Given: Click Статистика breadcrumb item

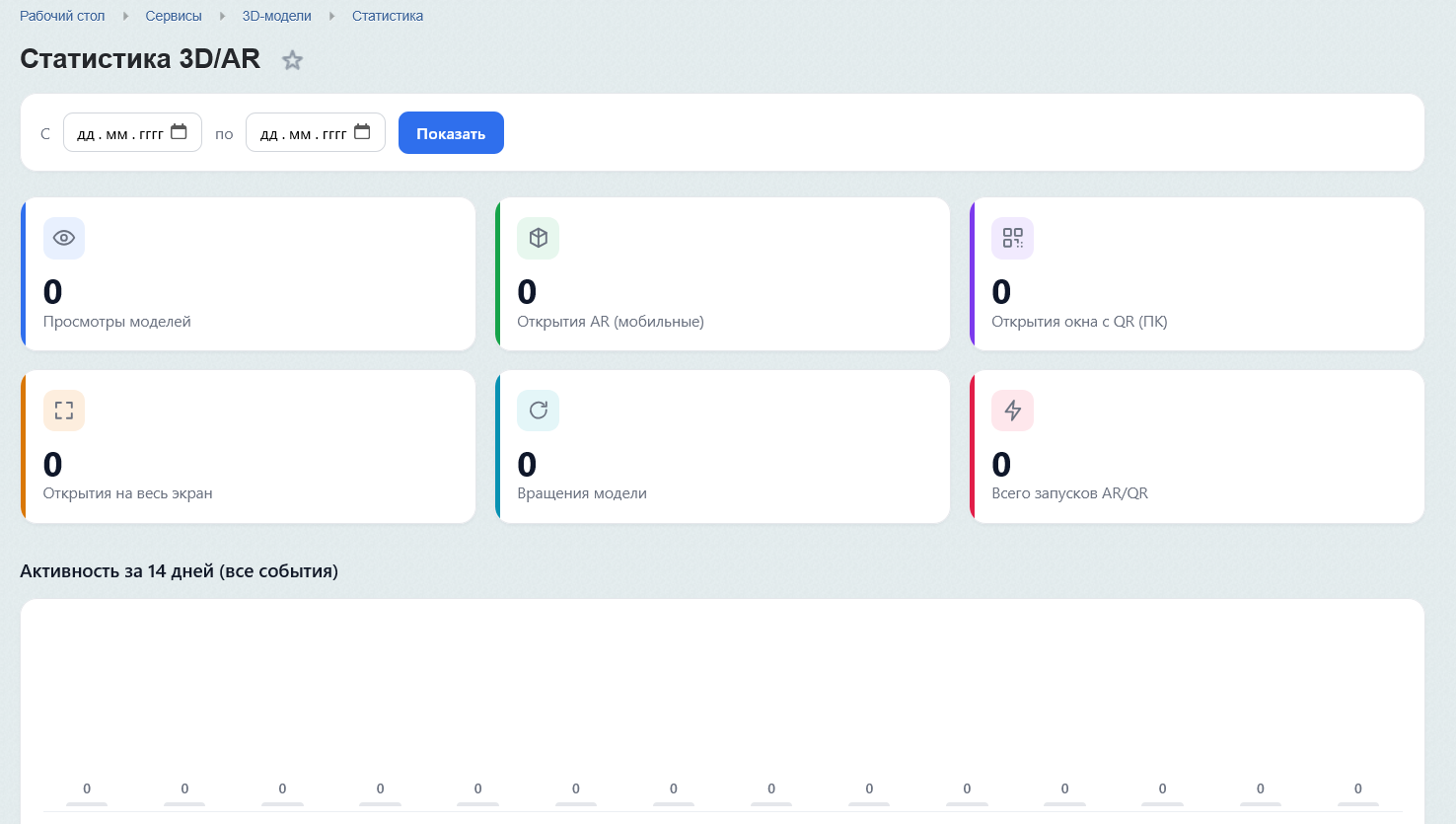Looking at the screenshot, I should (x=388, y=16).
